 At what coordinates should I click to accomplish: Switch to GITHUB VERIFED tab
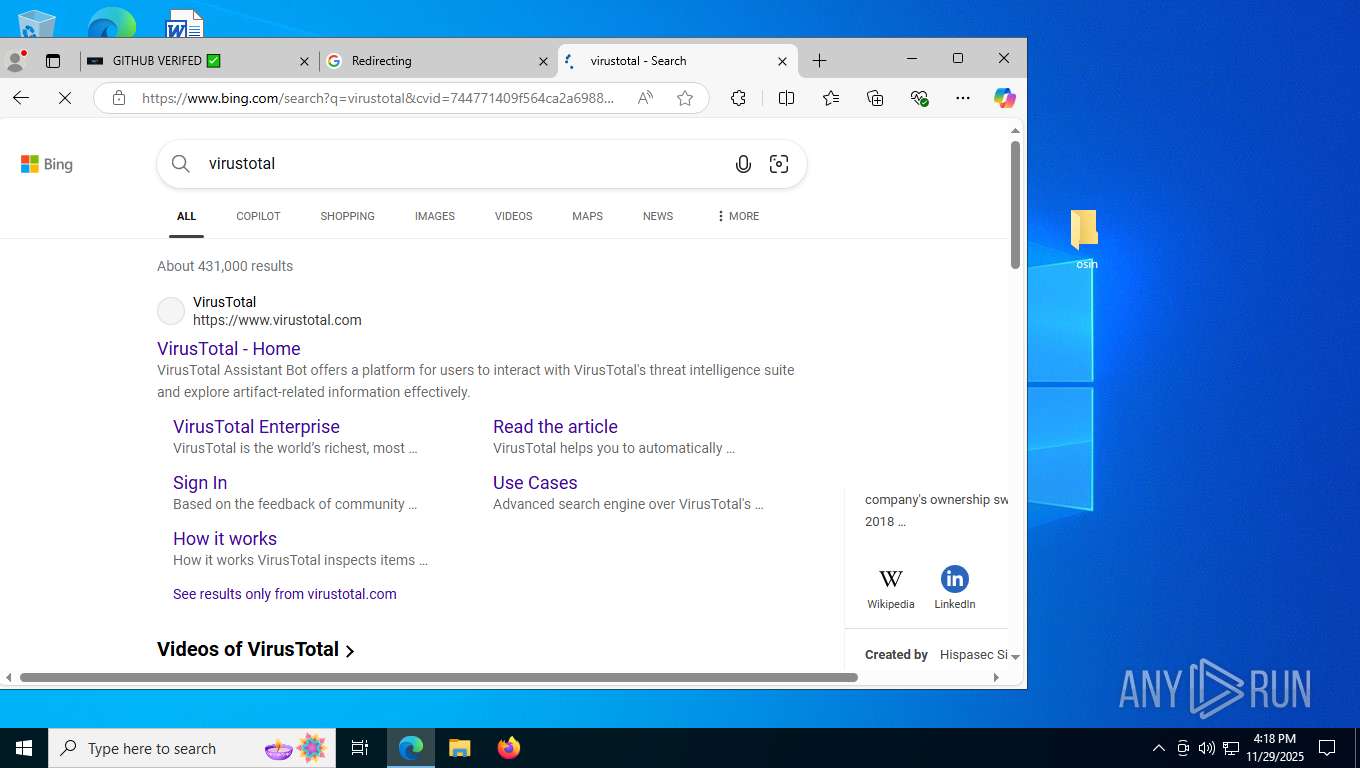[200, 61]
